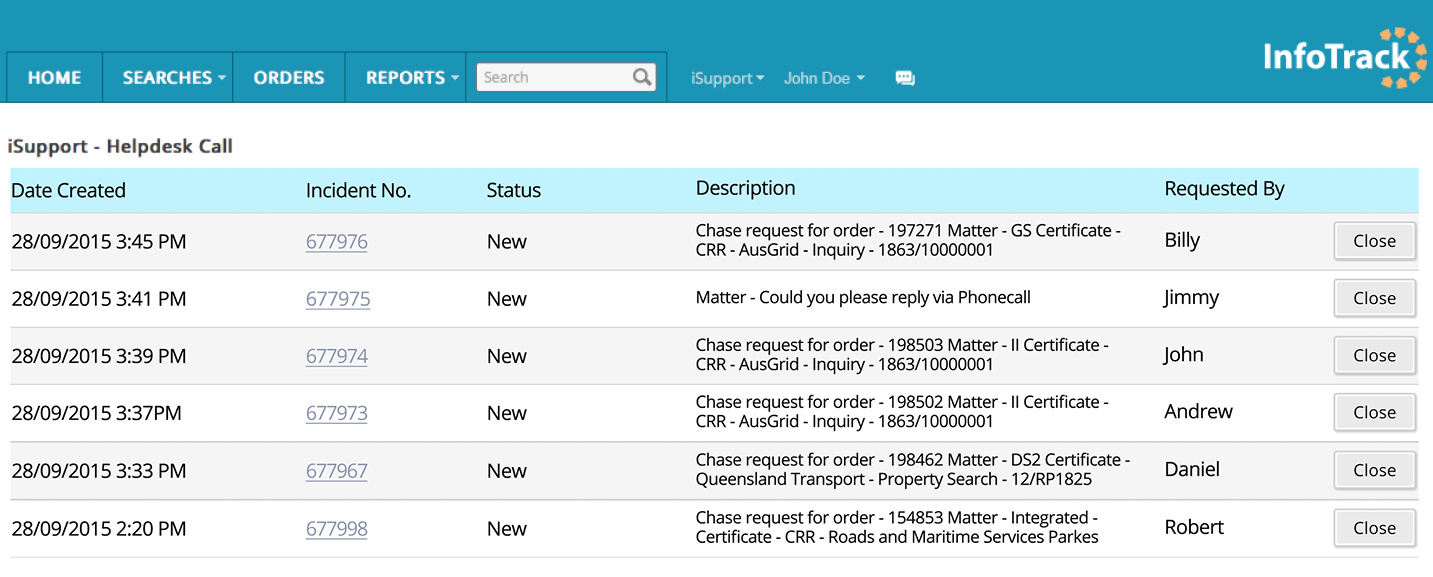
Task: Click inside the Search input field
Action: pyautogui.click(x=555, y=77)
